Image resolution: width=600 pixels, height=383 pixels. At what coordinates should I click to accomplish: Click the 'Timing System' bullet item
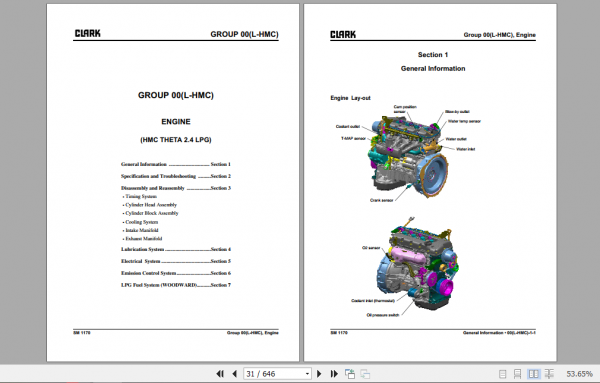pyautogui.click(x=140, y=196)
